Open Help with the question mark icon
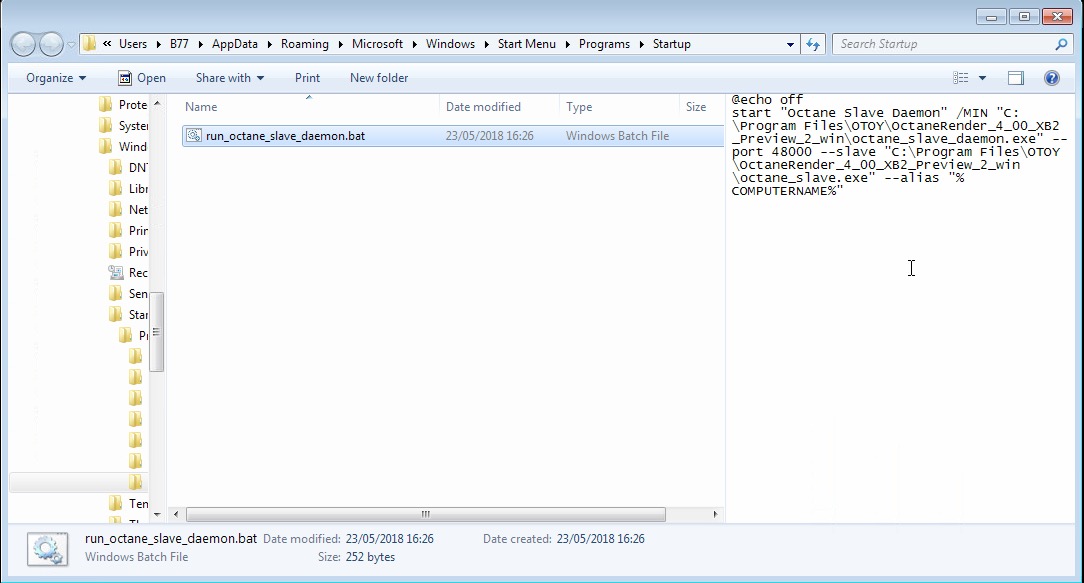This screenshot has height=583, width=1084. pos(1052,77)
